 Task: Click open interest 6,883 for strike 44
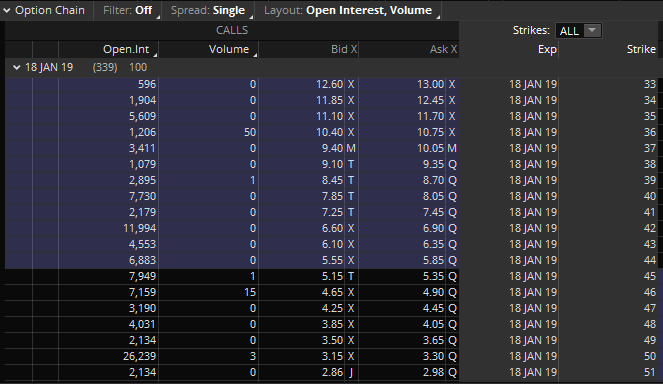pos(142,261)
